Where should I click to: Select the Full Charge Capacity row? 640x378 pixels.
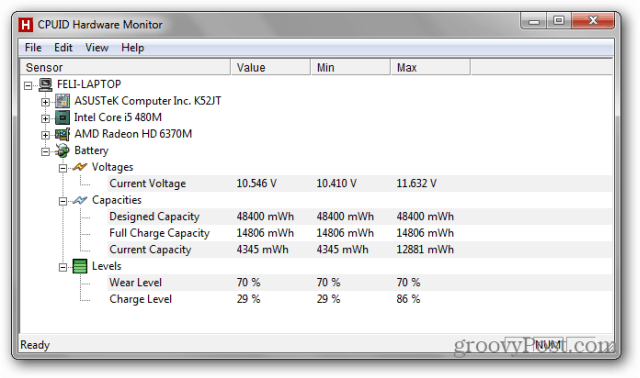point(359,233)
